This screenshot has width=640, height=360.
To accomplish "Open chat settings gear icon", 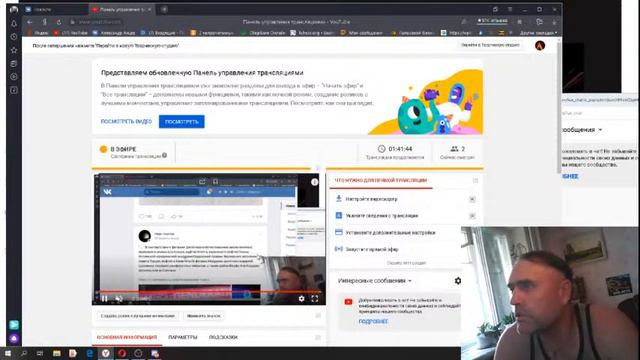I will 458,281.
